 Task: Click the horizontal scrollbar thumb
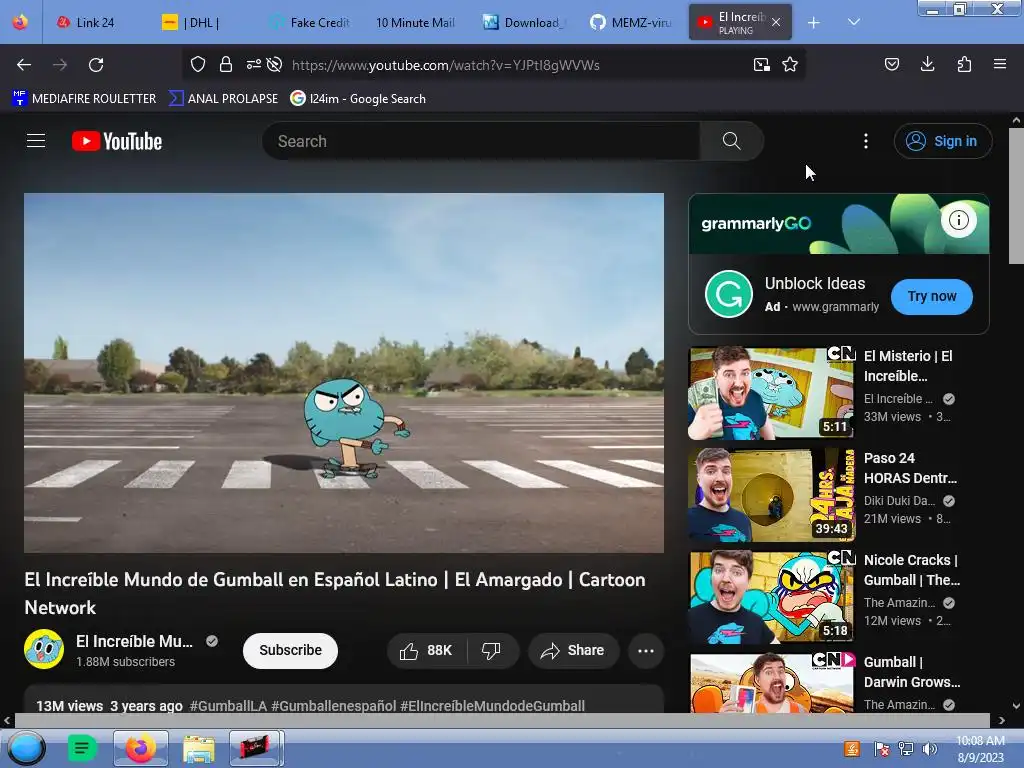point(502,720)
